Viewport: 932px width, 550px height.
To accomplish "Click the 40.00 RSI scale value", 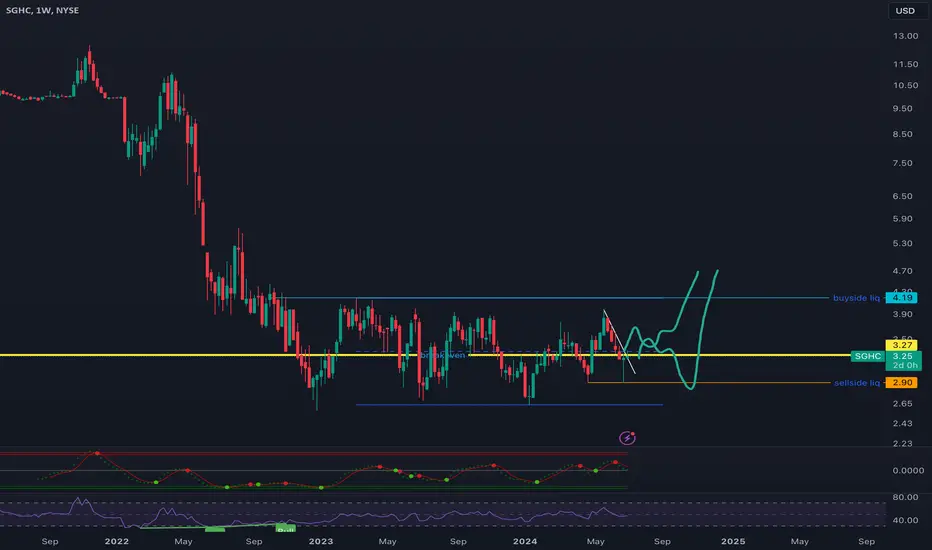I will pyautogui.click(x=905, y=520).
